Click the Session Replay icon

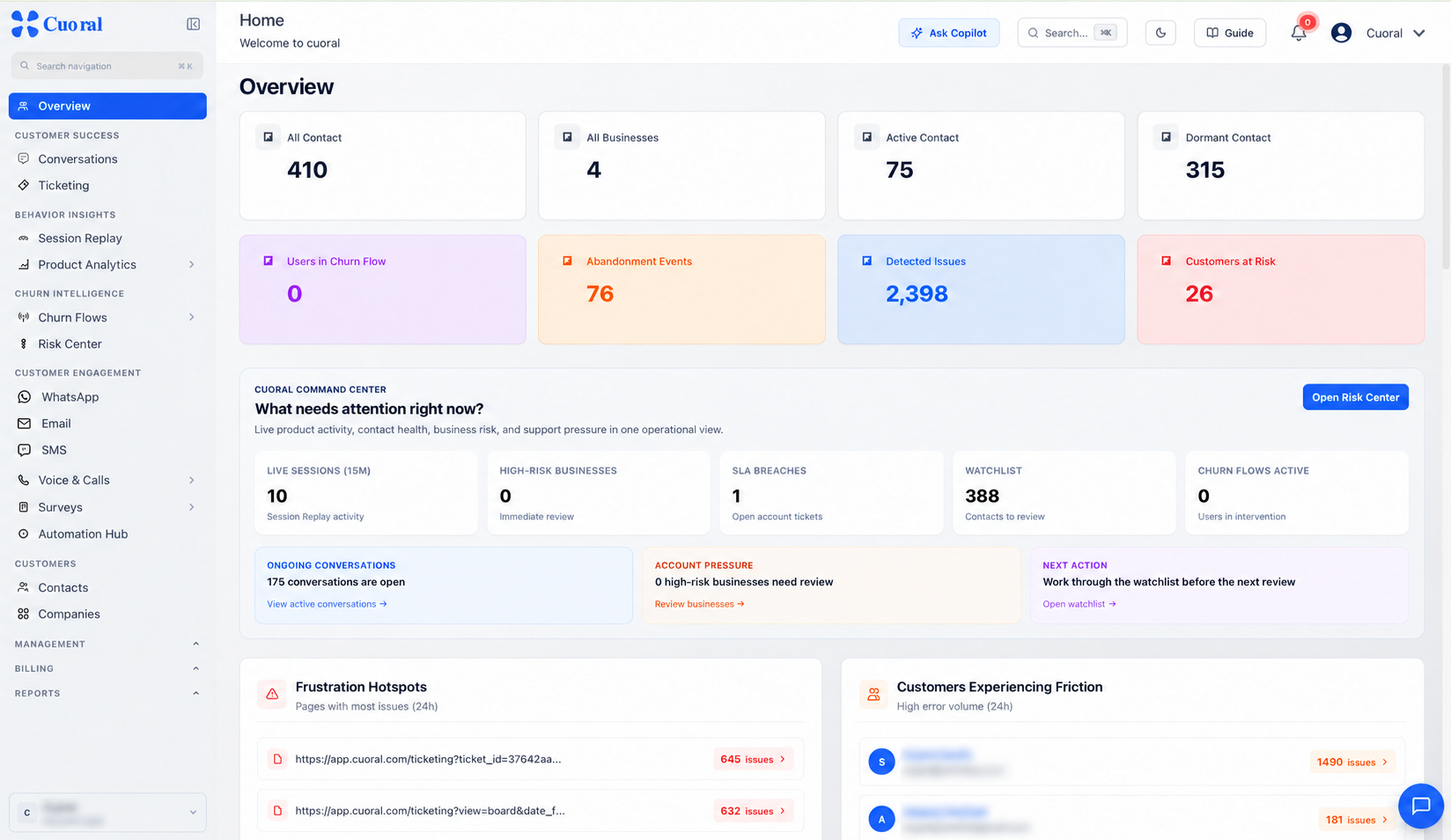tap(24, 239)
